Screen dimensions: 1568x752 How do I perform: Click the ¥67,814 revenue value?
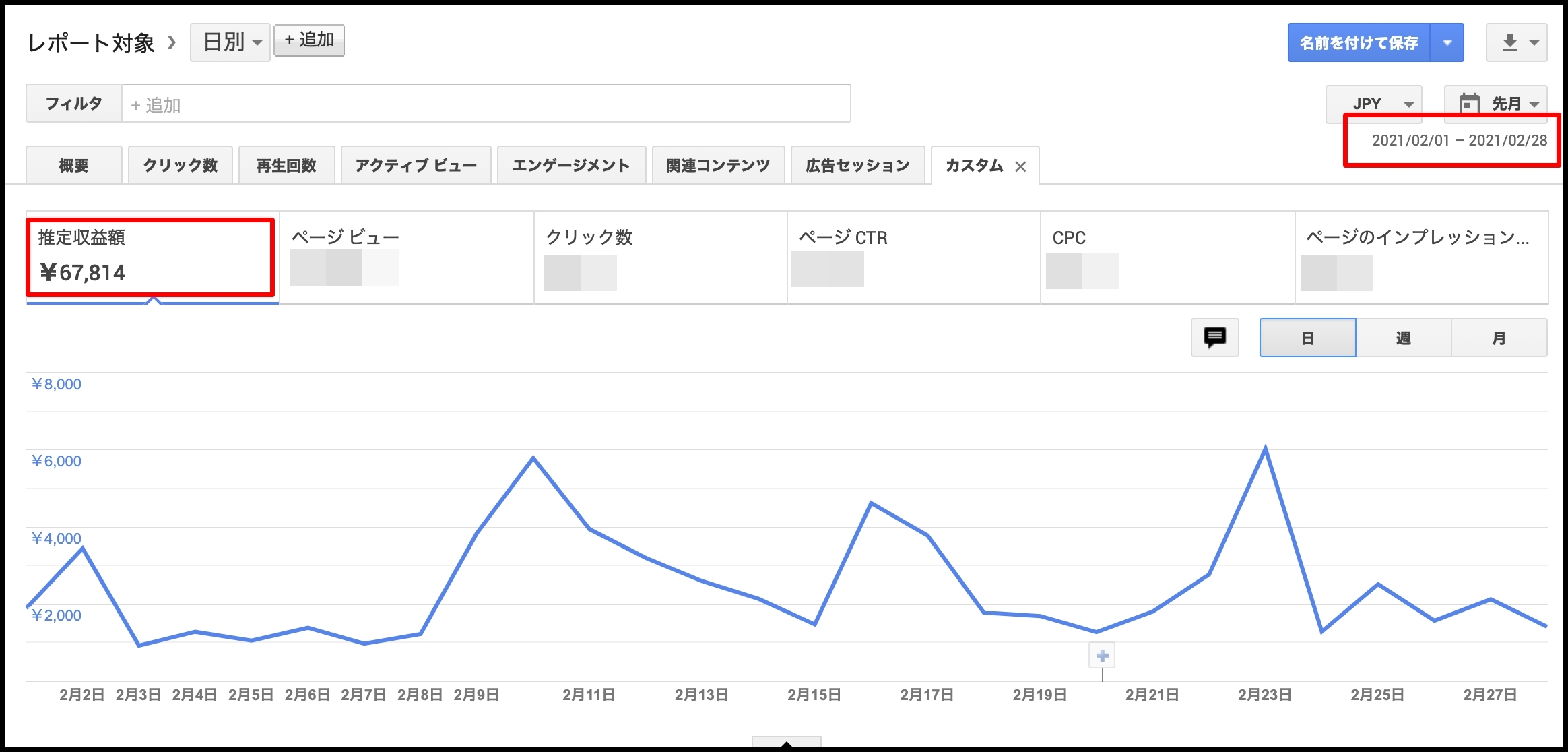(83, 272)
